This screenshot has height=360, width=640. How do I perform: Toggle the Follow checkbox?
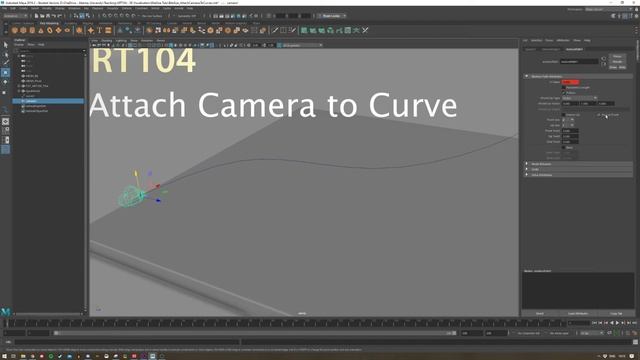coord(564,93)
